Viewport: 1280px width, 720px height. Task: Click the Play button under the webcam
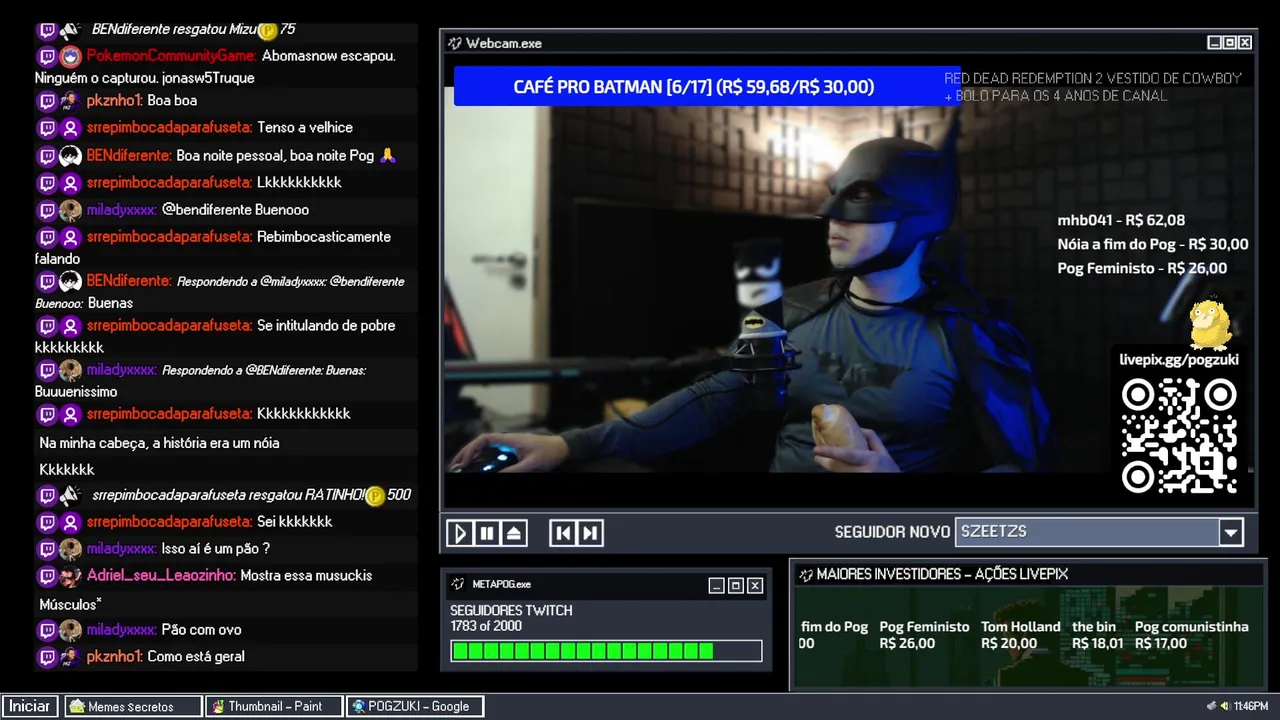pos(460,533)
